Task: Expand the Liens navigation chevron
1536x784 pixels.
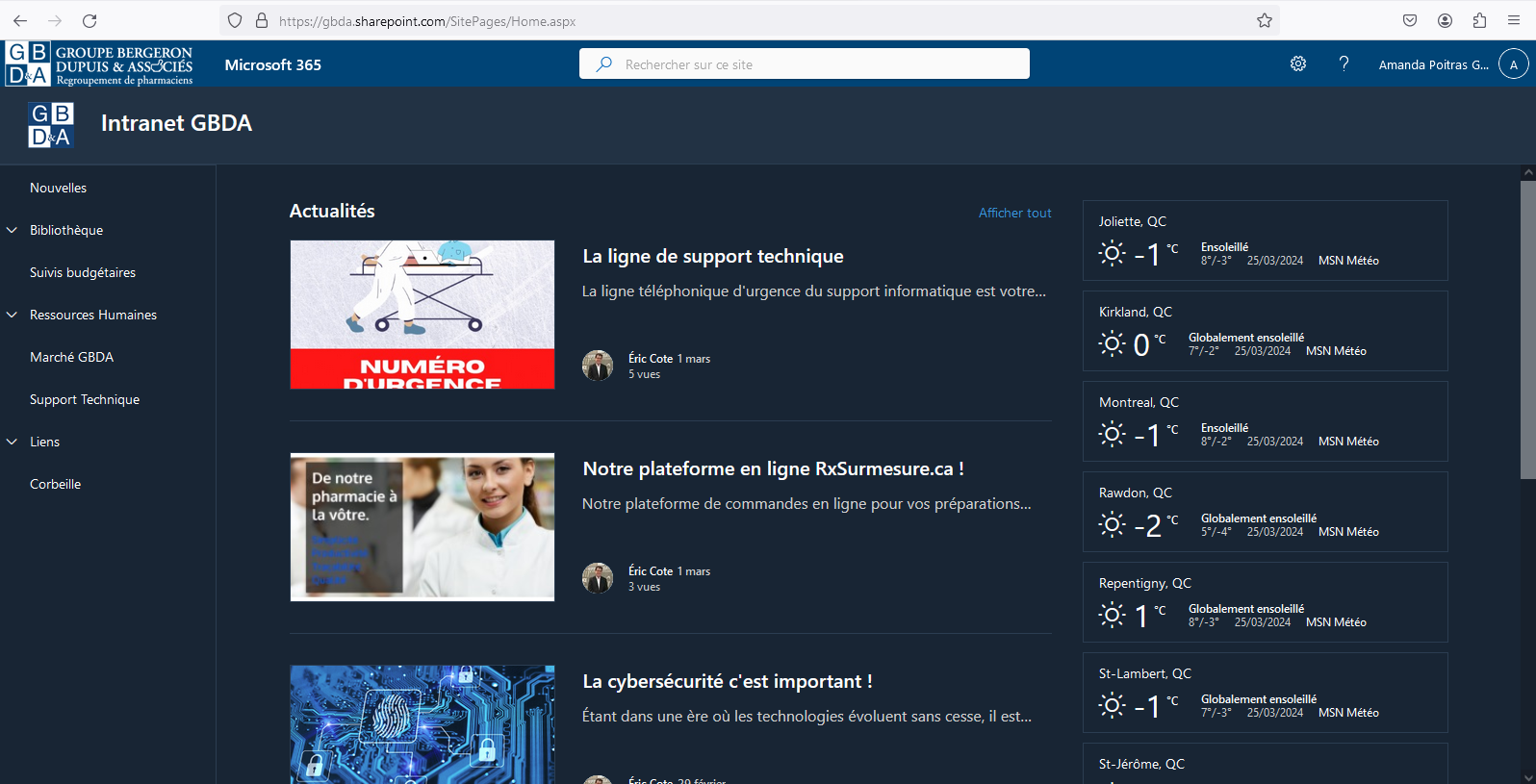Action: 13,442
